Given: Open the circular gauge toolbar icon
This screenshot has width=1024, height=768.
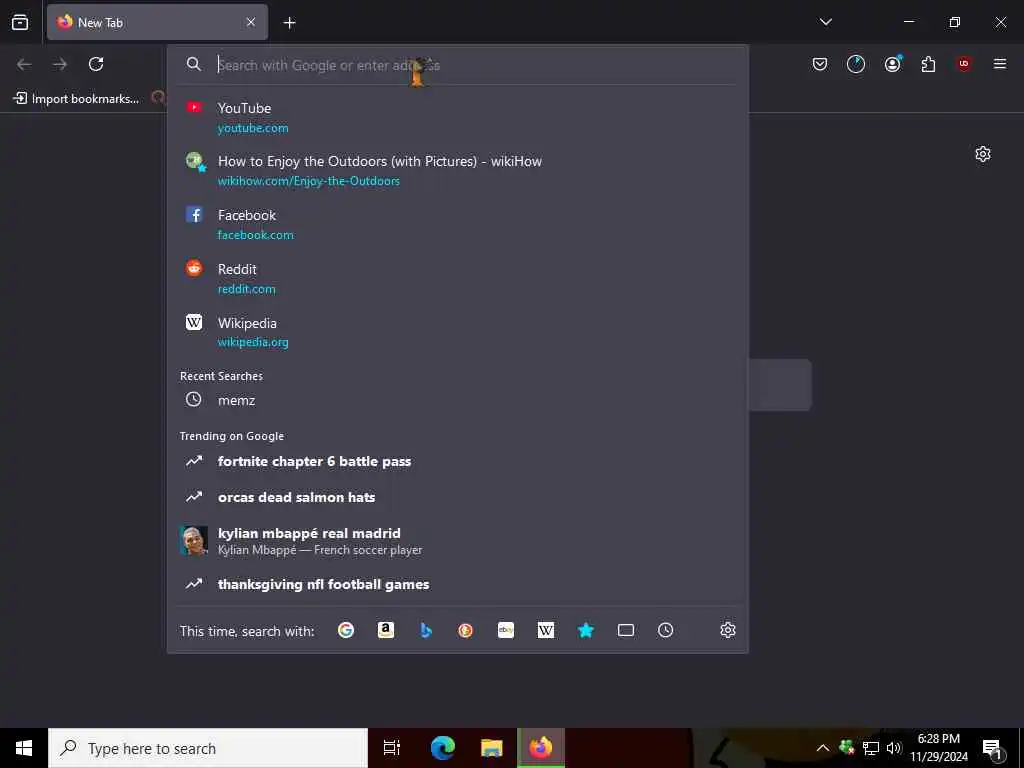Looking at the screenshot, I should pos(856,64).
